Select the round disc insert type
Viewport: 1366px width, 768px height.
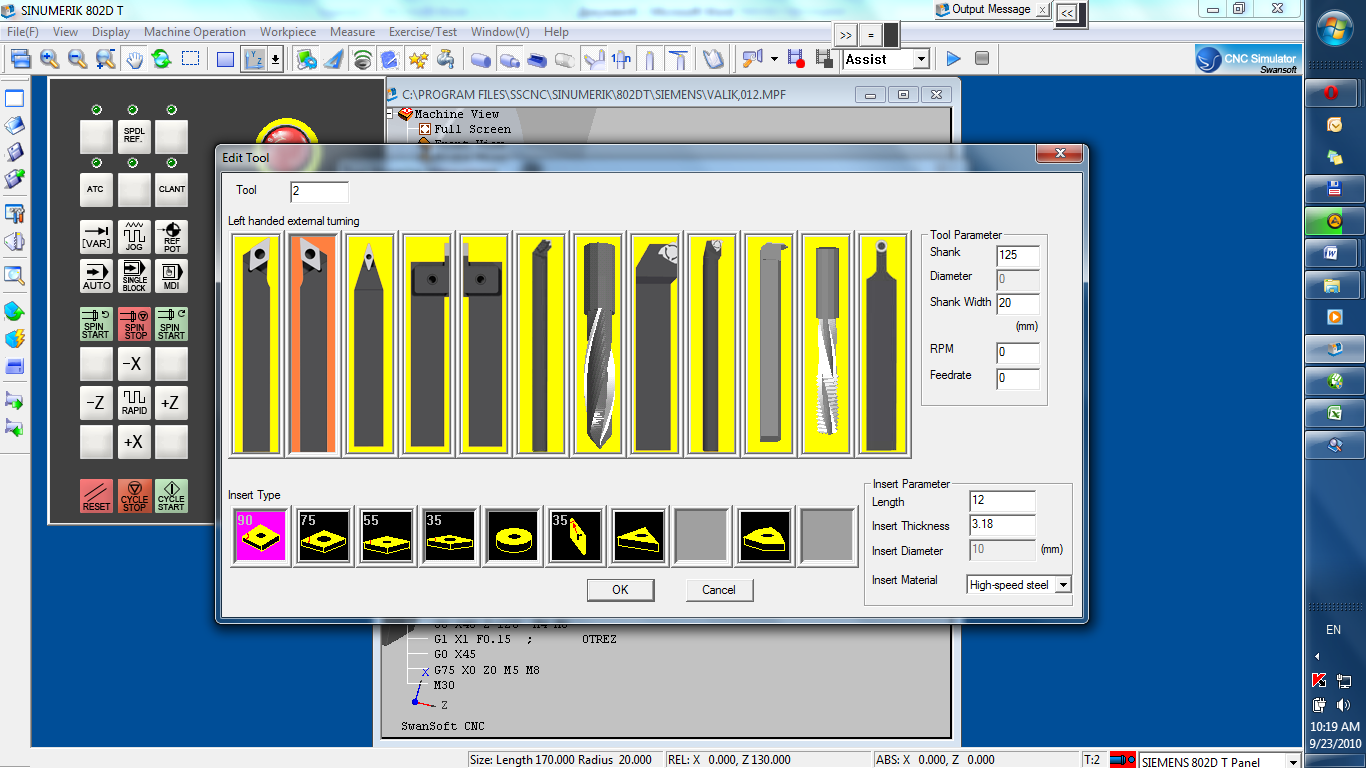513,536
